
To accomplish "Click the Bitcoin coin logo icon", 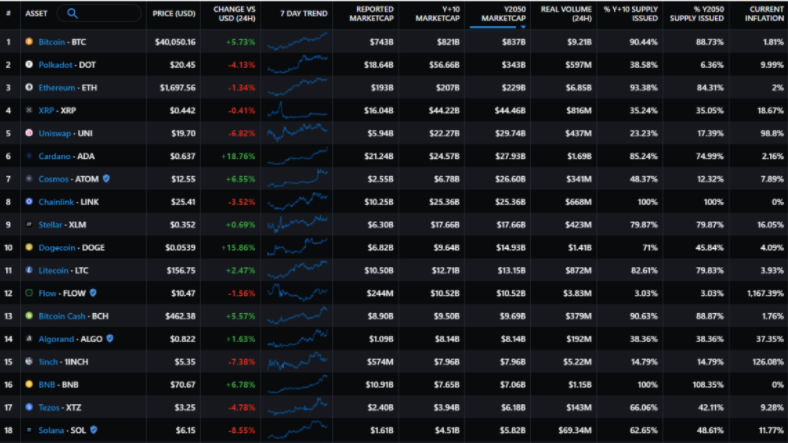I will pos(29,42).
